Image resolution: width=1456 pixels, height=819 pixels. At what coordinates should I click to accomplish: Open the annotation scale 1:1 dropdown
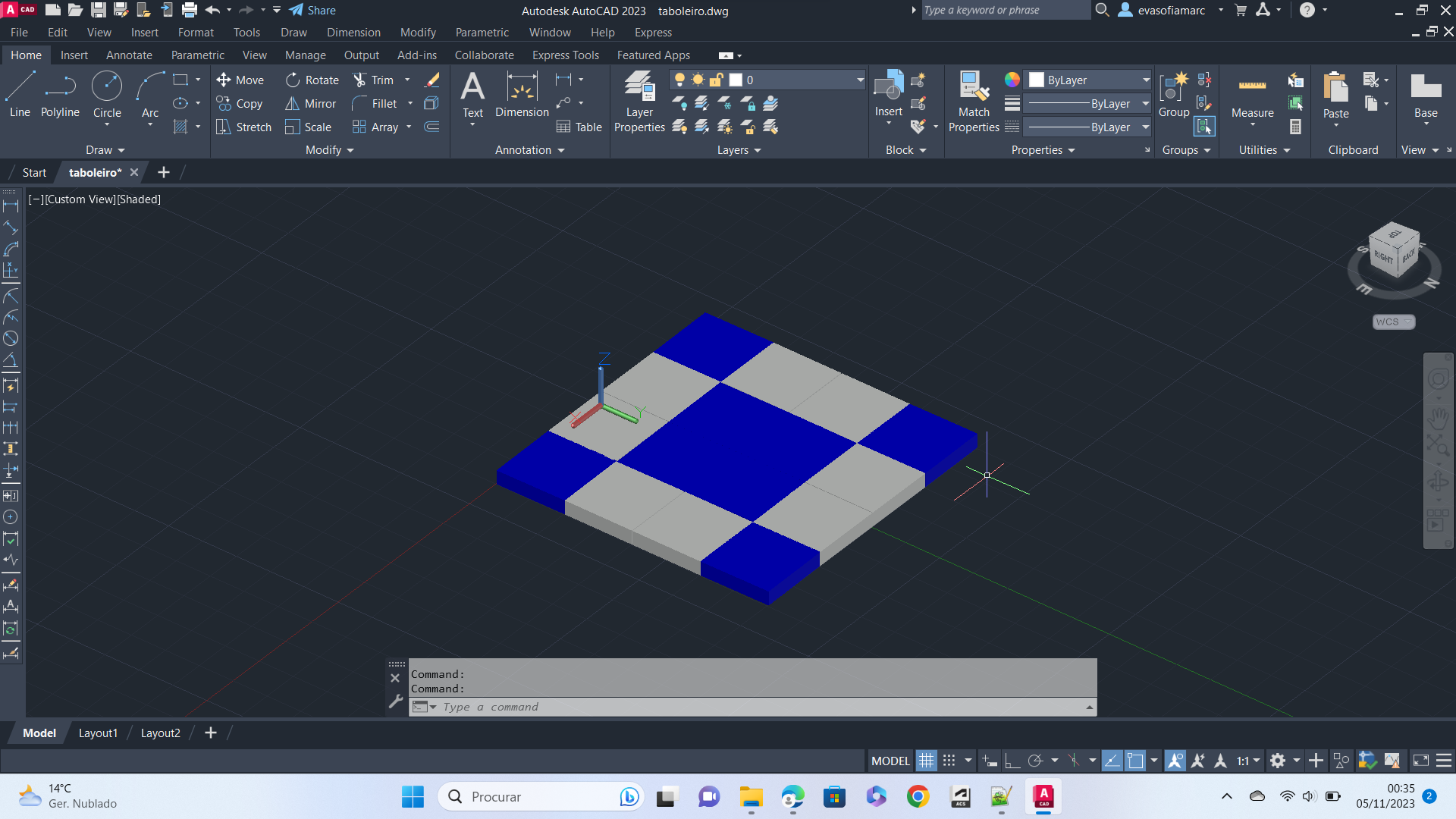pos(1247,761)
